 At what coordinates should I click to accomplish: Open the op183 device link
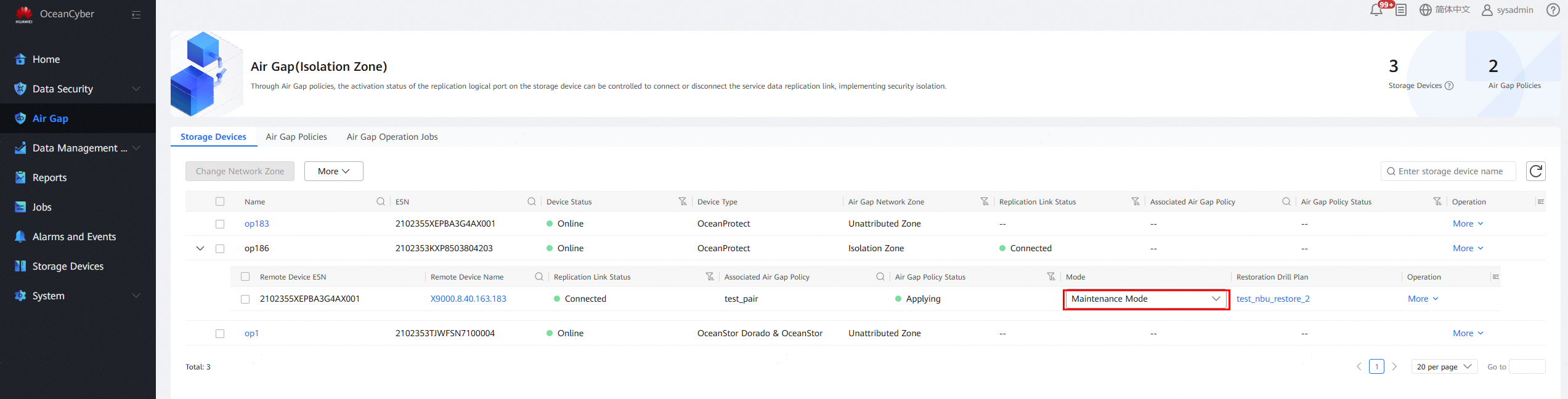[256, 224]
